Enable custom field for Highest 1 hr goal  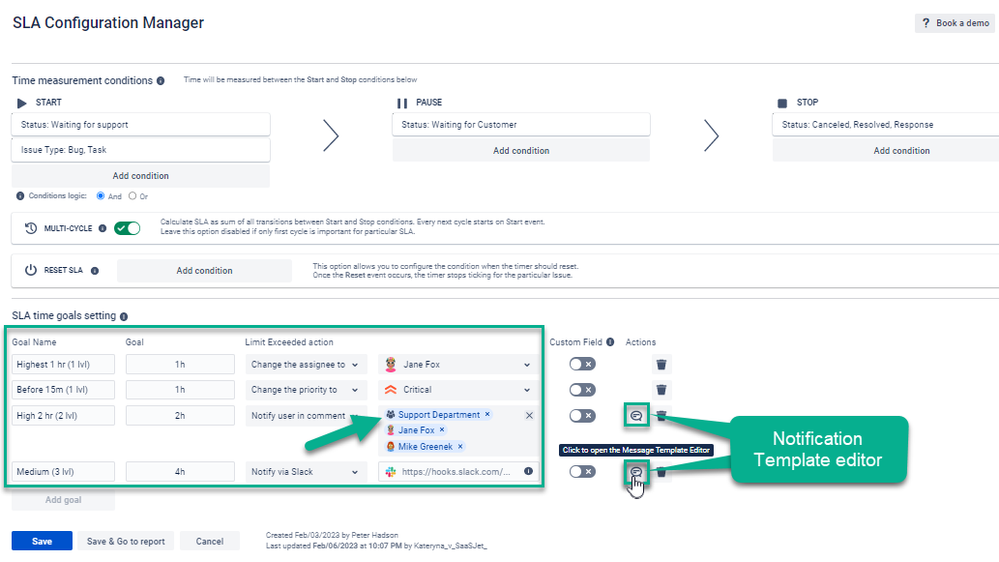(x=582, y=364)
